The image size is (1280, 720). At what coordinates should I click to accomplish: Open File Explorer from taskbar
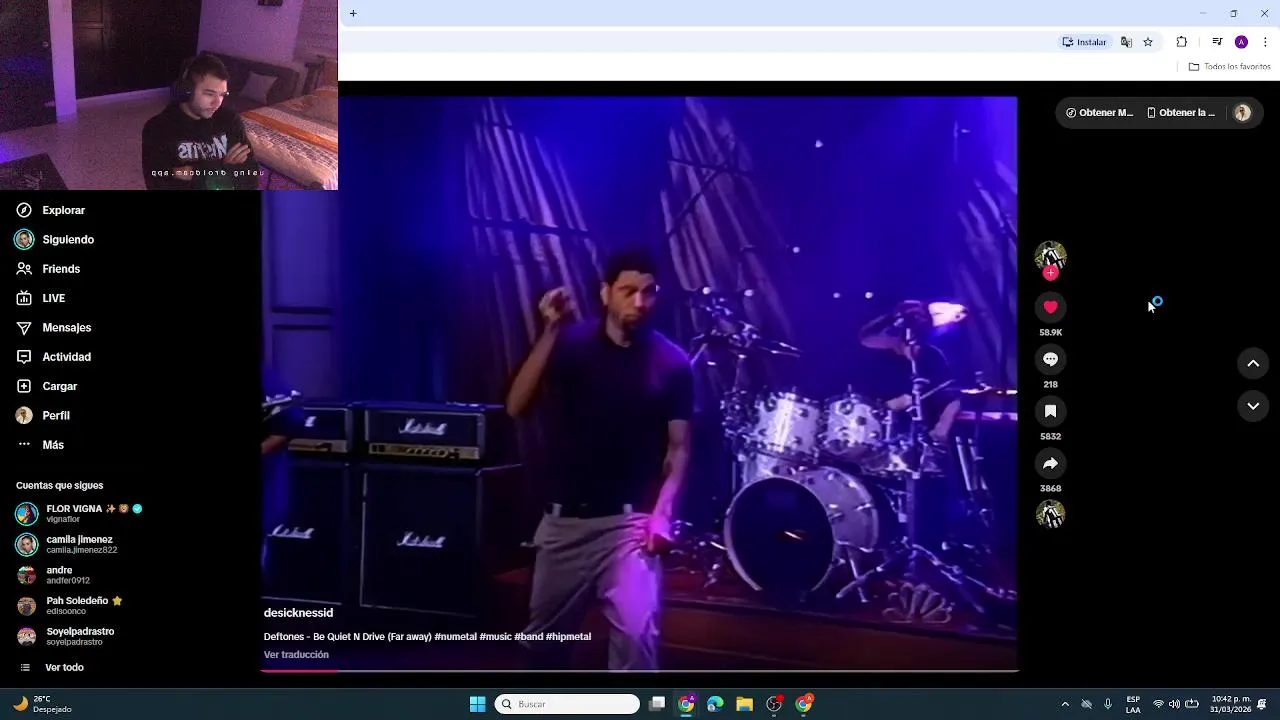click(744, 704)
